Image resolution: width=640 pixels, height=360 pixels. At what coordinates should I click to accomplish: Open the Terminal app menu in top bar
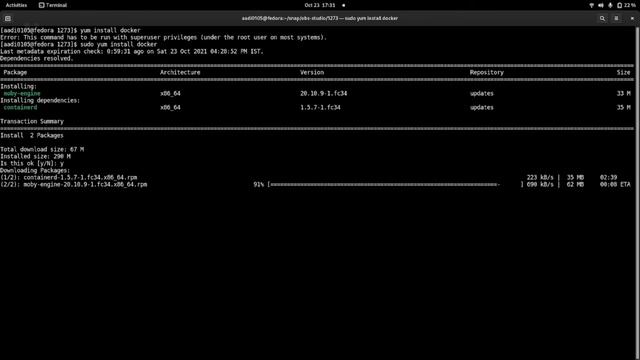click(x=53, y=5)
